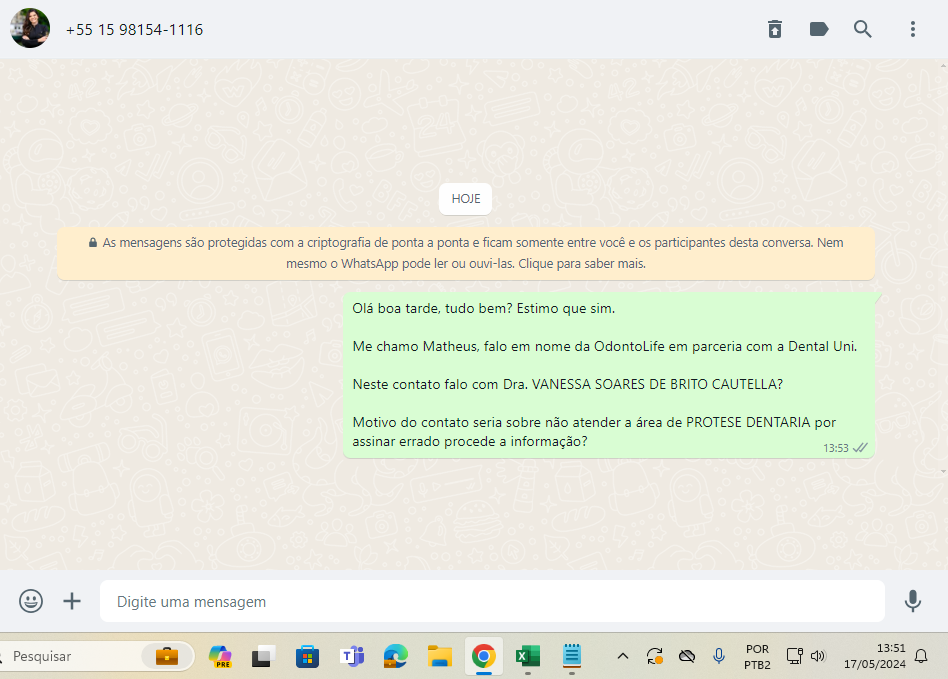Launch Microsoft Store from the taskbar

click(307, 656)
